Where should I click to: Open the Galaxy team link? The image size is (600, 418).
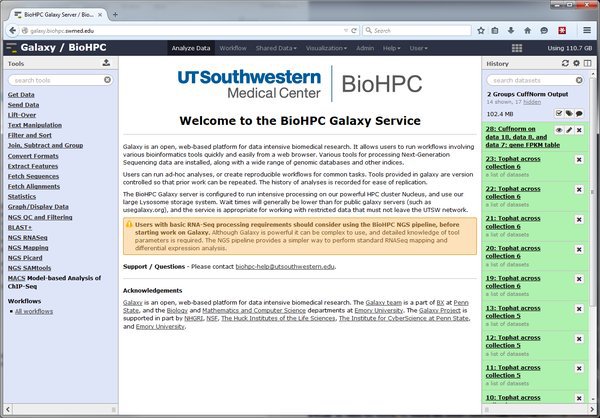point(383,302)
